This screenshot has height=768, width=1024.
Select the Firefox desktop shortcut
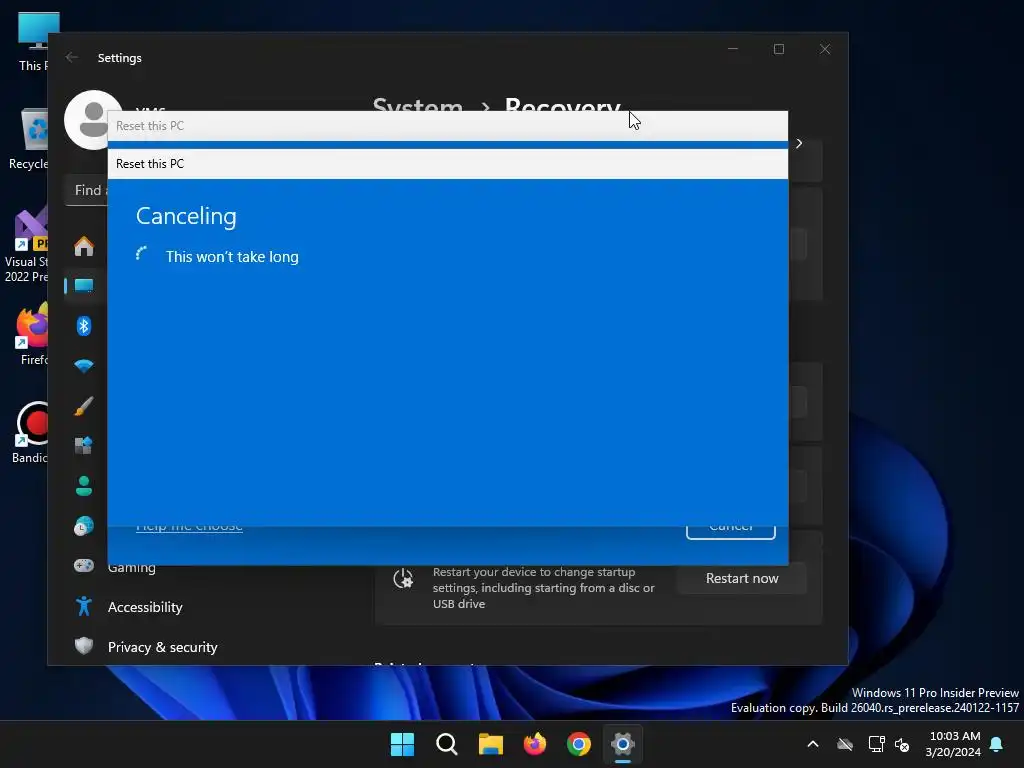pyautogui.click(x=32, y=334)
